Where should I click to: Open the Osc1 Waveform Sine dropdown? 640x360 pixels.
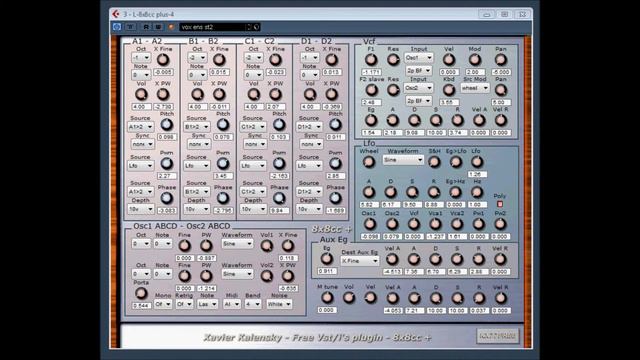pos(237,244)
